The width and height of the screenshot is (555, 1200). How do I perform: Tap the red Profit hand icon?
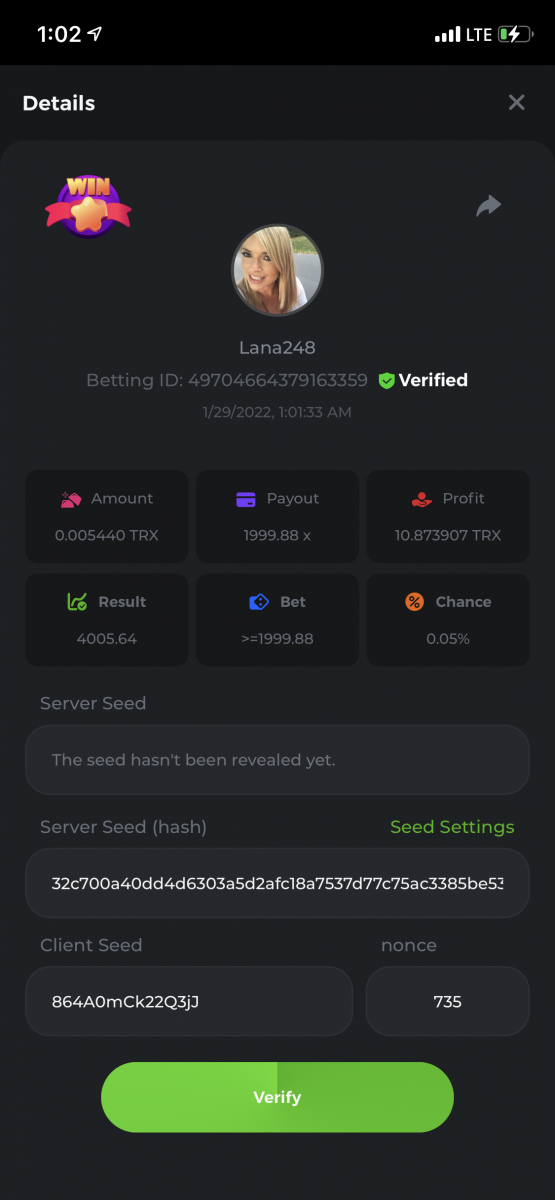pyautogui.click(x=421, y=498)
